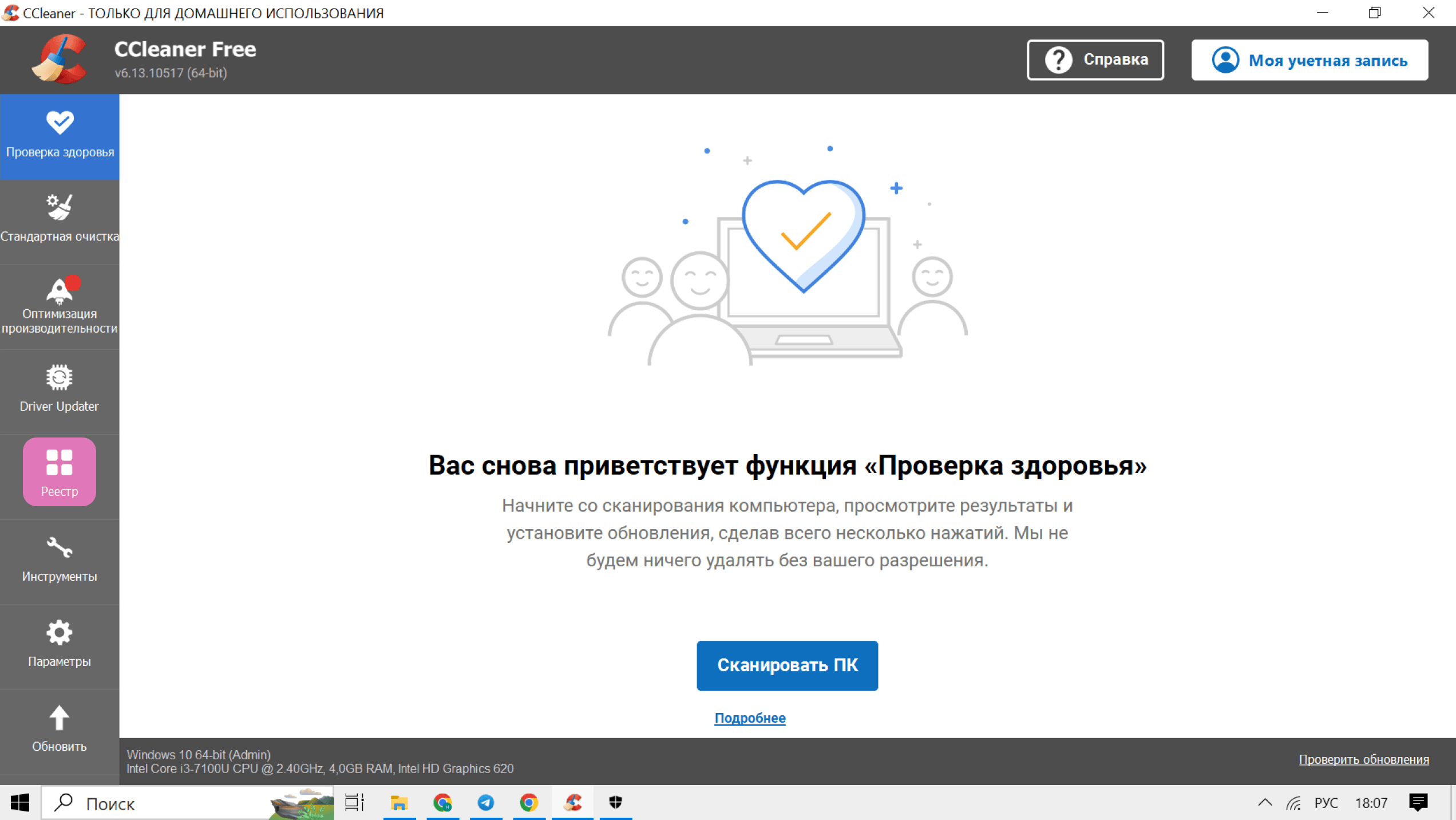The height and width of the screenshot is (820, 1456).
Task: Click the Справка help button
Action: point(1095,60)
